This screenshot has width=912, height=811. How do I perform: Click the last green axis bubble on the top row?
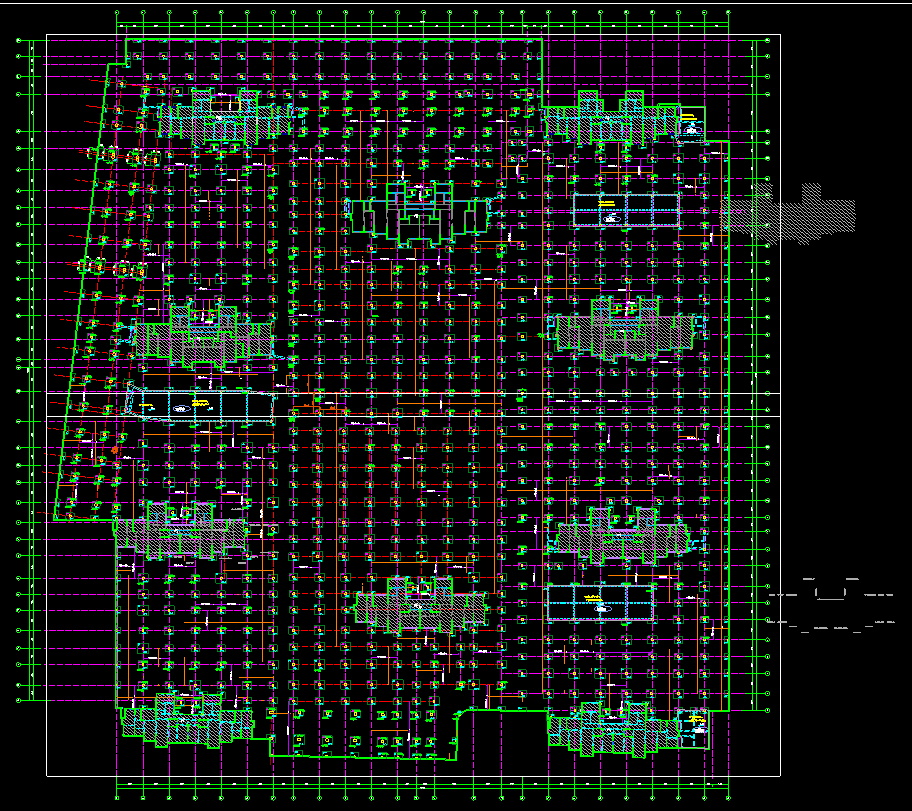click(x=728, y=12)
